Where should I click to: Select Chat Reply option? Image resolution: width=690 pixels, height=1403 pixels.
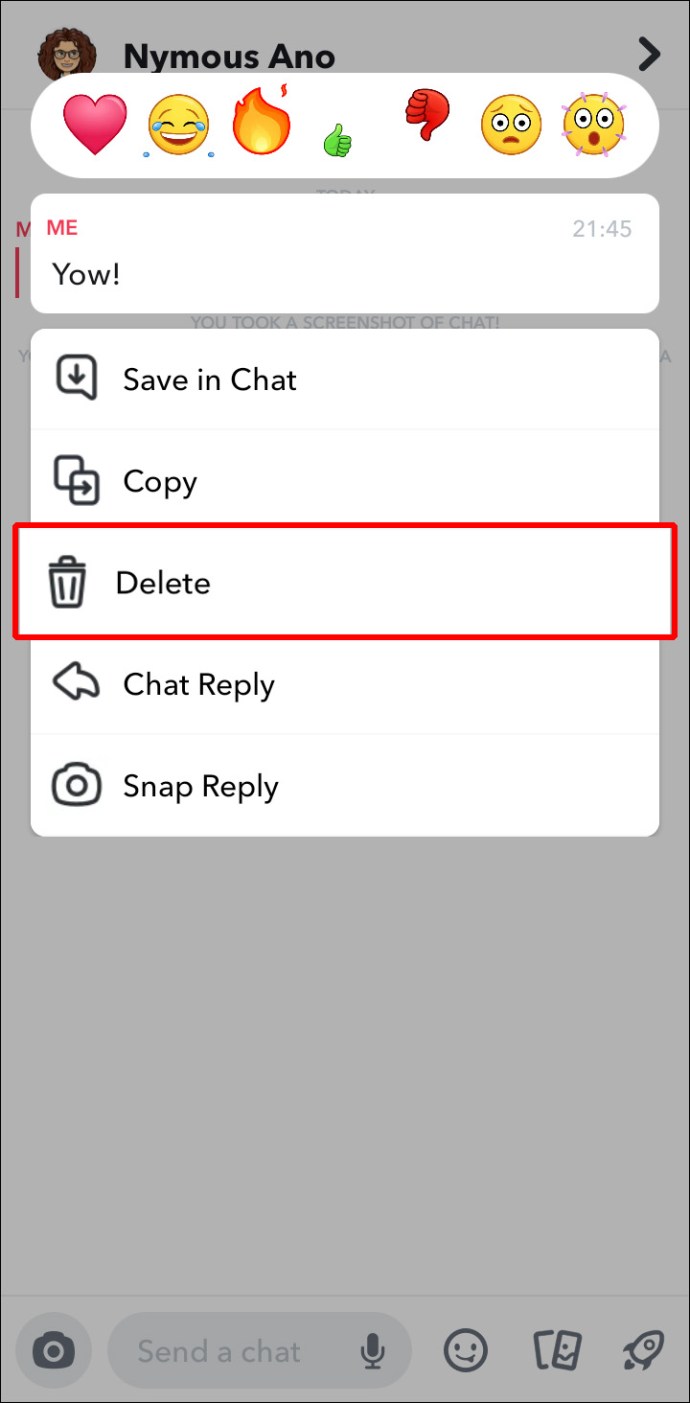[x=345, y=684]
